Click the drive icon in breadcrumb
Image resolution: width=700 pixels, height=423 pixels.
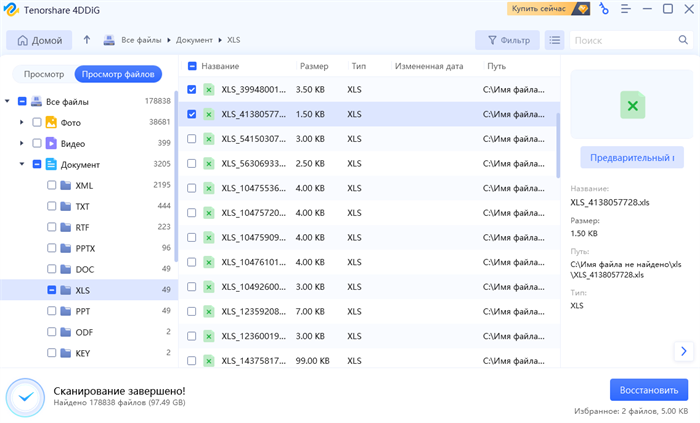coord(109,40)
